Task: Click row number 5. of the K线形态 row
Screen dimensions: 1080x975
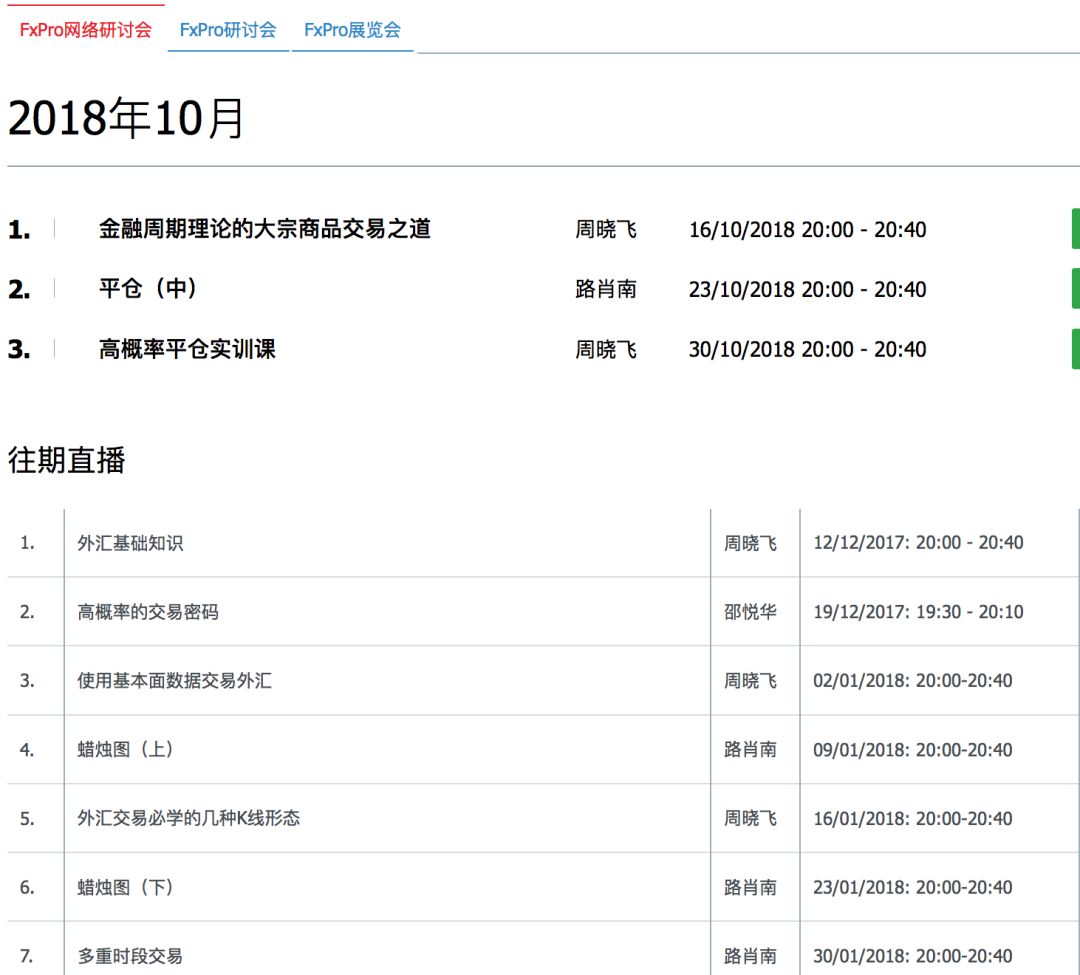Action: (27, 819)
